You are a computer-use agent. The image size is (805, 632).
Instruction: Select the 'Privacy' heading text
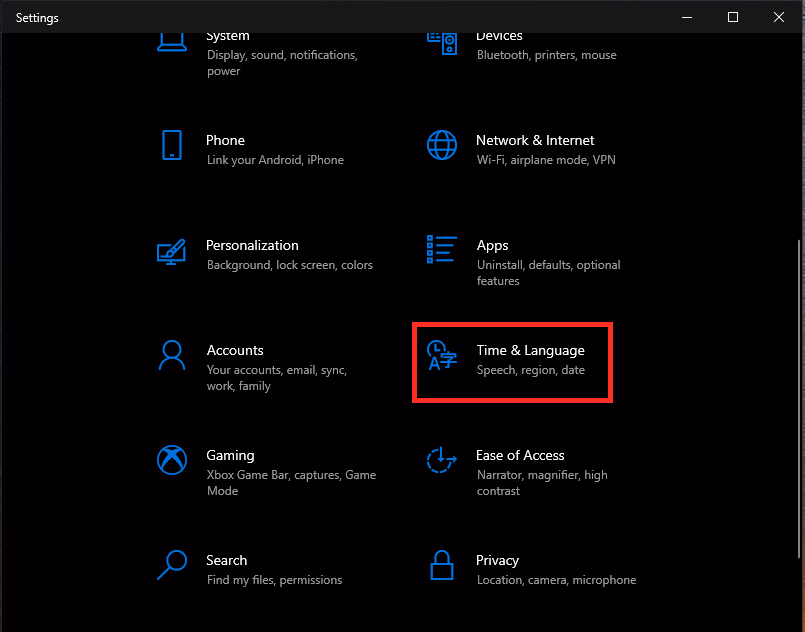497,560
